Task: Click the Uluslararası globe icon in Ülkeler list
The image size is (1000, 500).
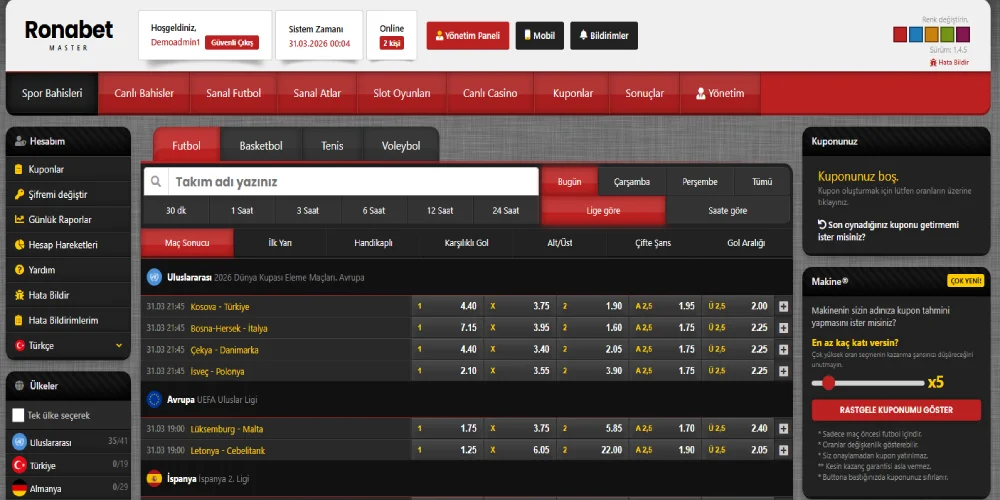Action: [x=19, y=442]
